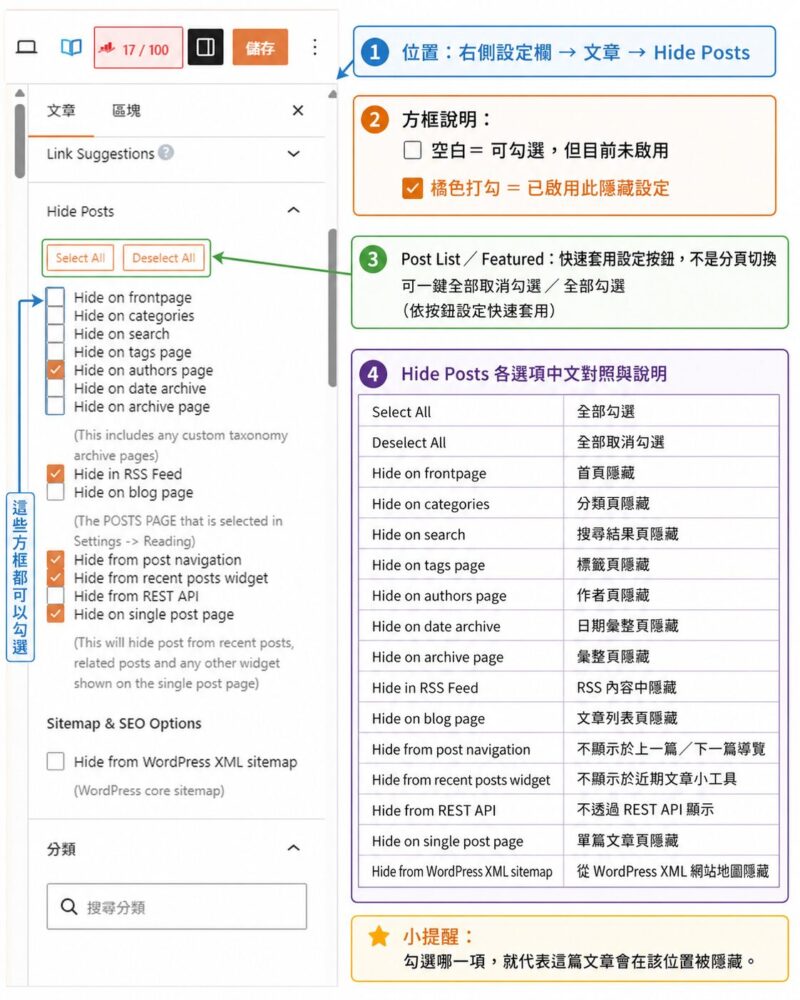Check Hide on tags page checkbox
The image size is (800, 1000).
[x=56, y=351]
